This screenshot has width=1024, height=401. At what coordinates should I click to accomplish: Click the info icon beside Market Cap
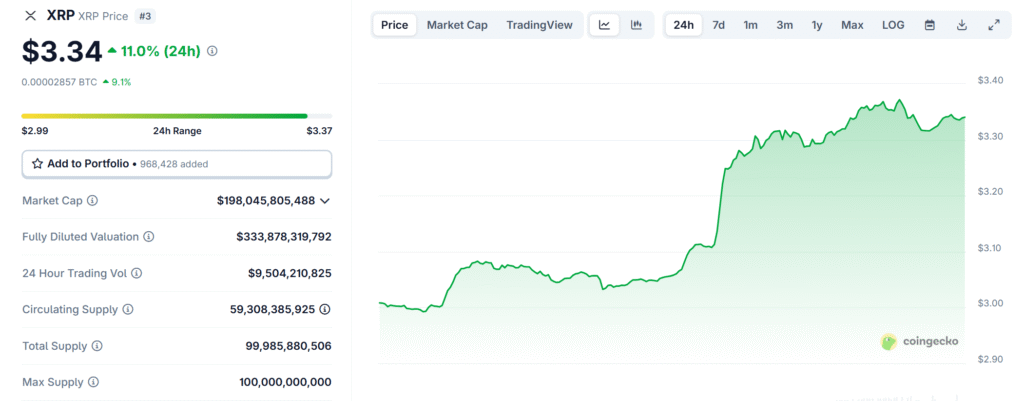93,201
